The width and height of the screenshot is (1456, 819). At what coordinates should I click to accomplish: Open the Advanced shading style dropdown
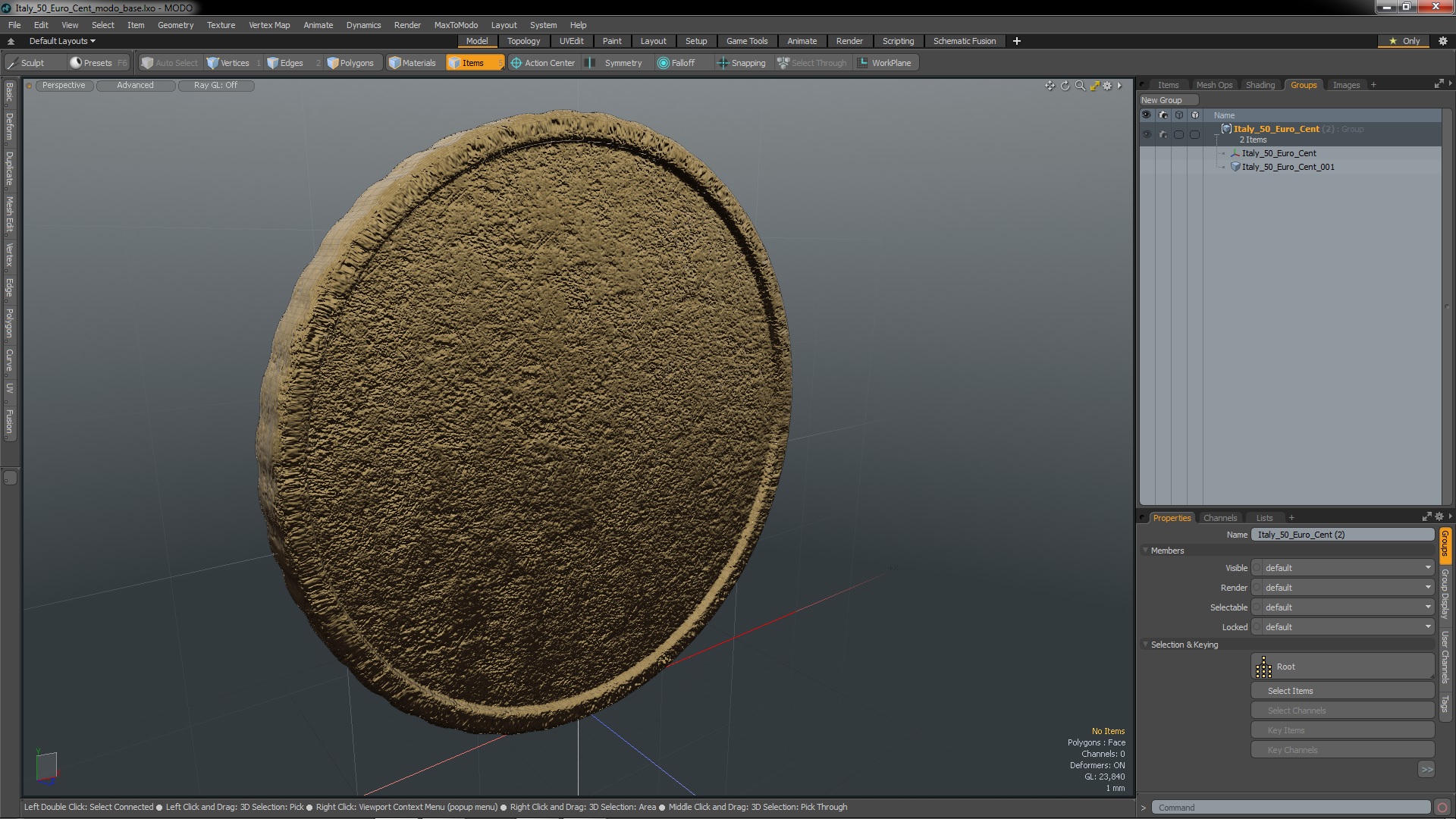(135, 86)
